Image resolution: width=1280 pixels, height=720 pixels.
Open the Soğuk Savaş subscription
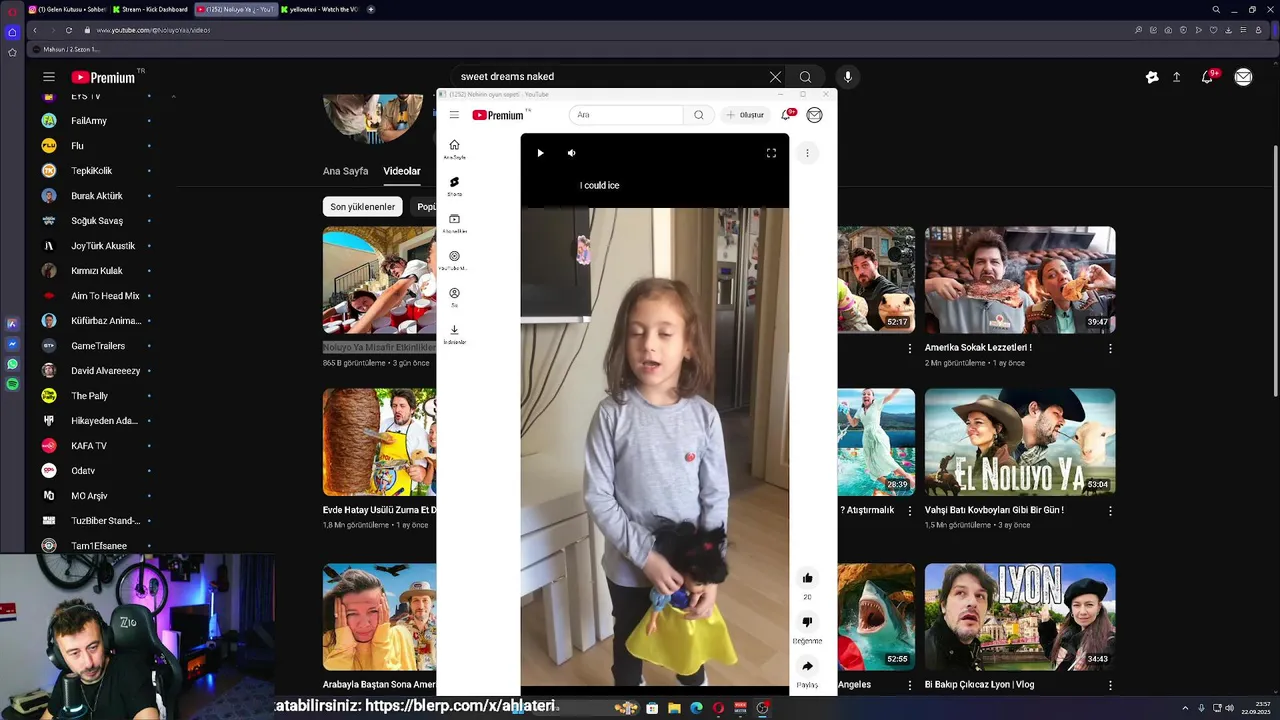pos(95,221)
